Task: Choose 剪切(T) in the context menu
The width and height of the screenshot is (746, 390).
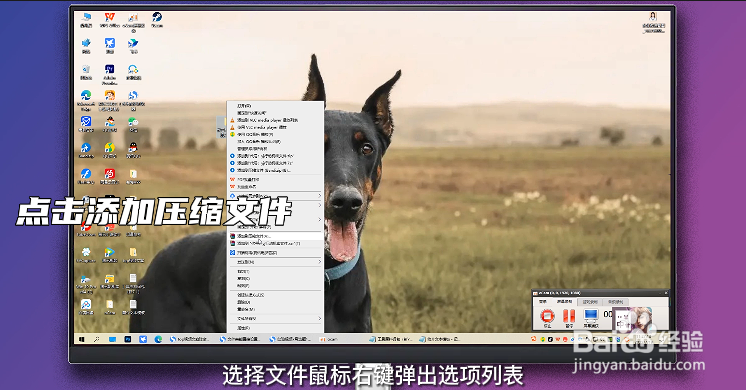Action: click(275, 272)
